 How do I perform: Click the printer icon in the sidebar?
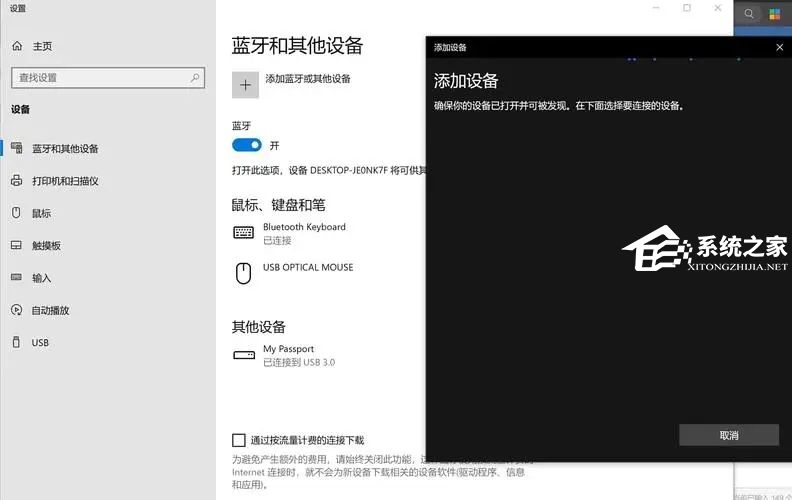(17, 180)
